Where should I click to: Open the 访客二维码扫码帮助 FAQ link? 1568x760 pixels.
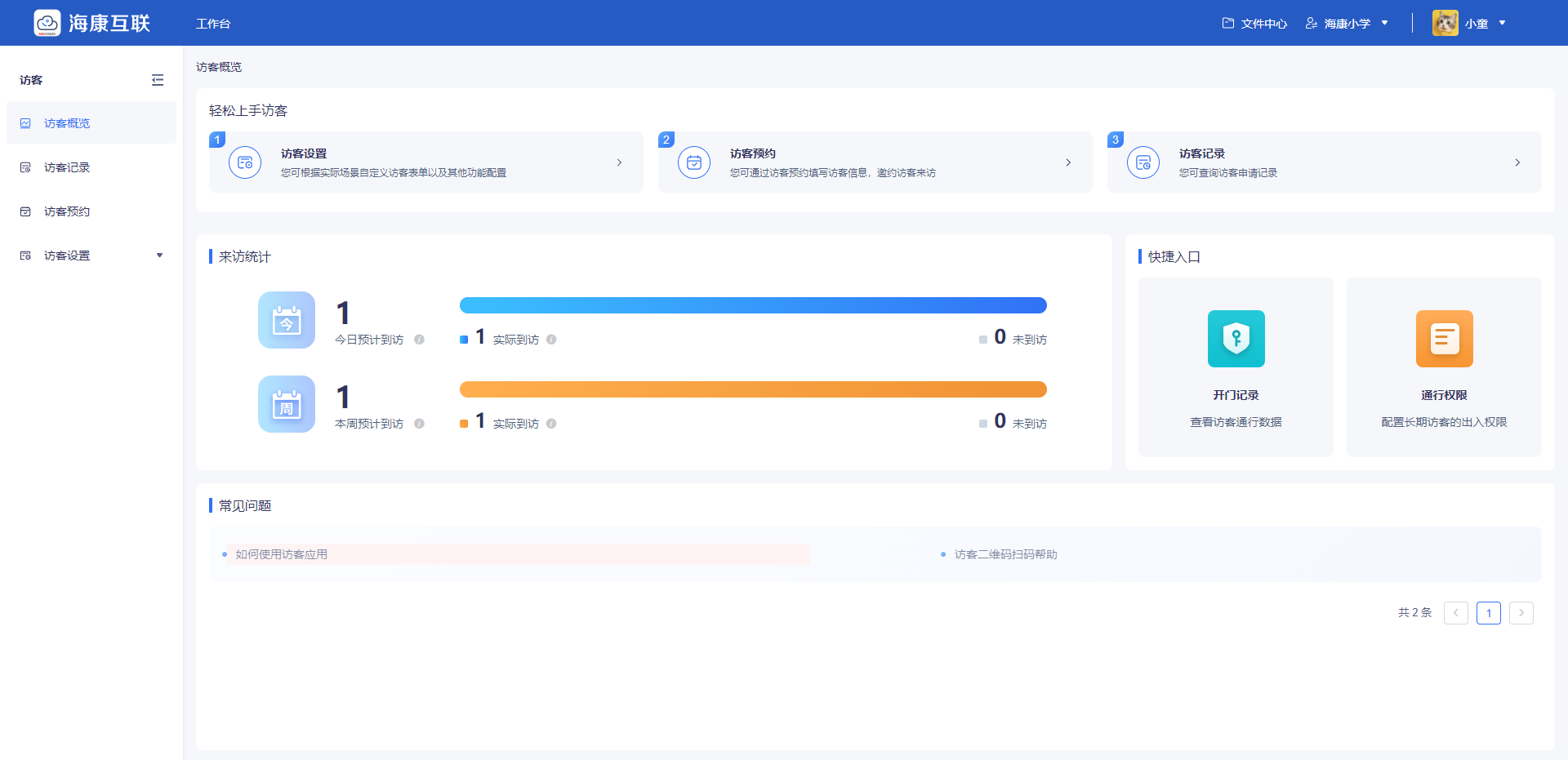1005,554
